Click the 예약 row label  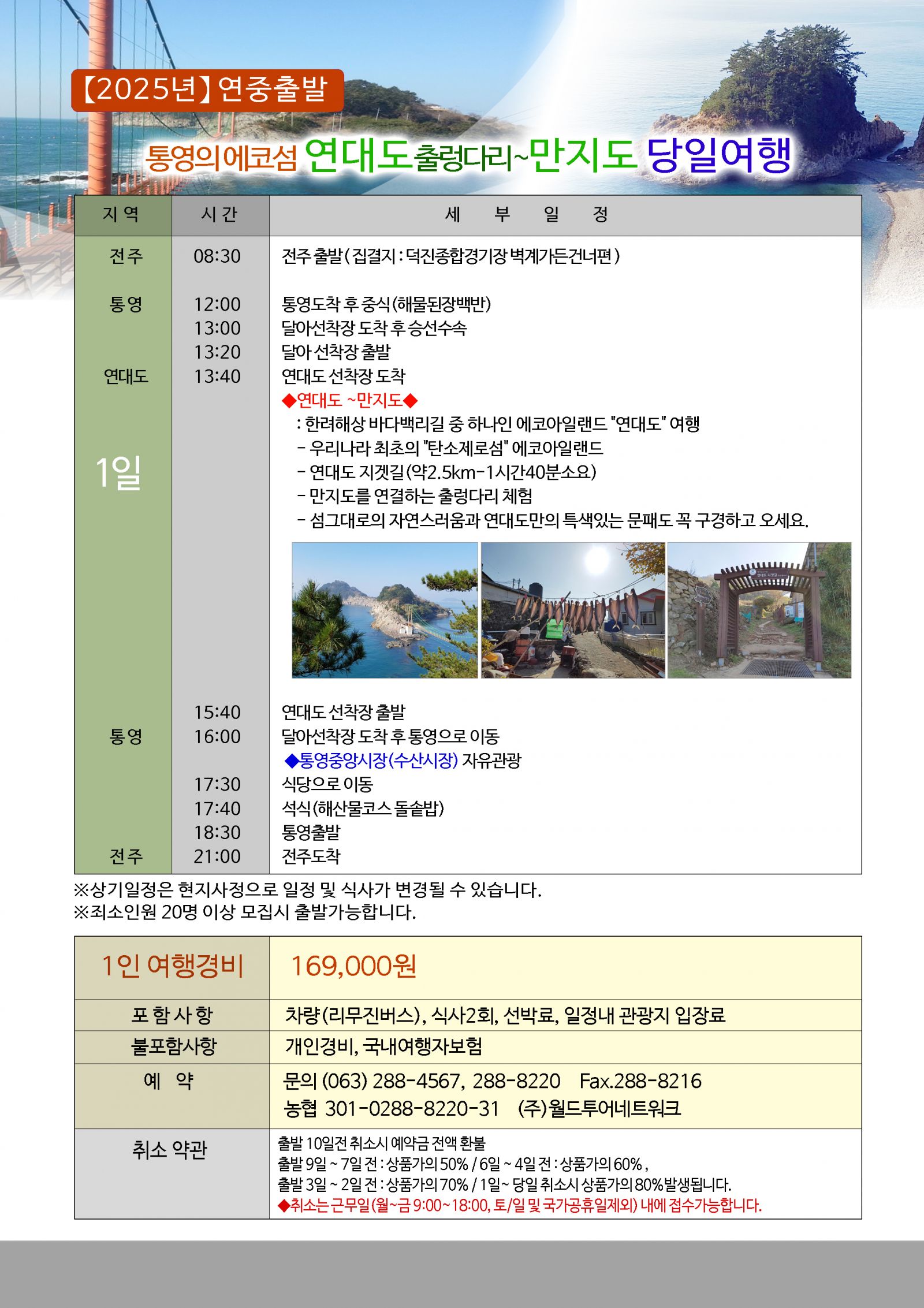click(168, 1080)
